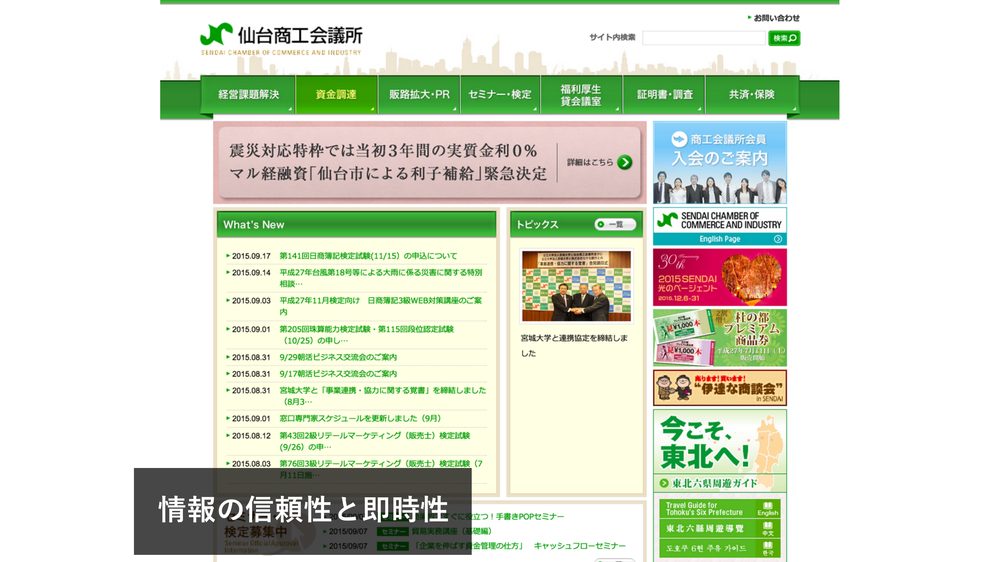Screen dimensions: 1000x562
Task: Click 宮城大学と連携協定を締結しました caption
Action: tap(574, 345)
